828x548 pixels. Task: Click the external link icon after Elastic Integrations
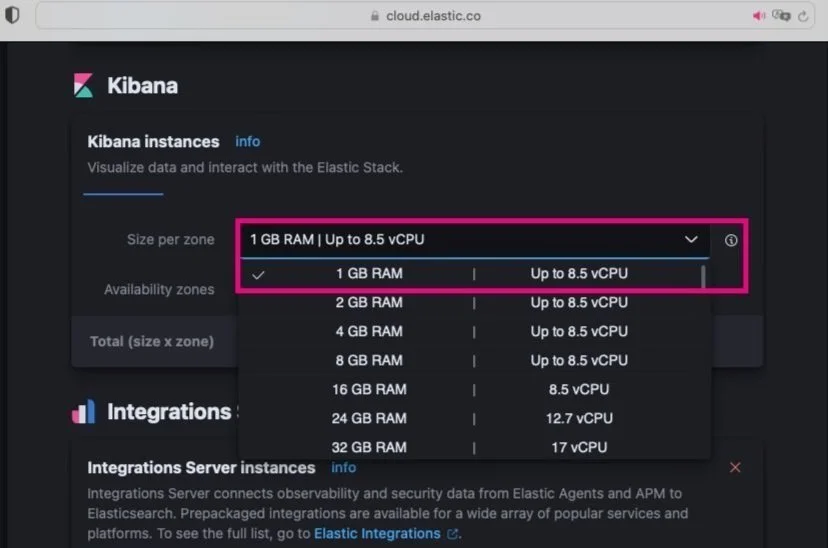tap(453, 534)
